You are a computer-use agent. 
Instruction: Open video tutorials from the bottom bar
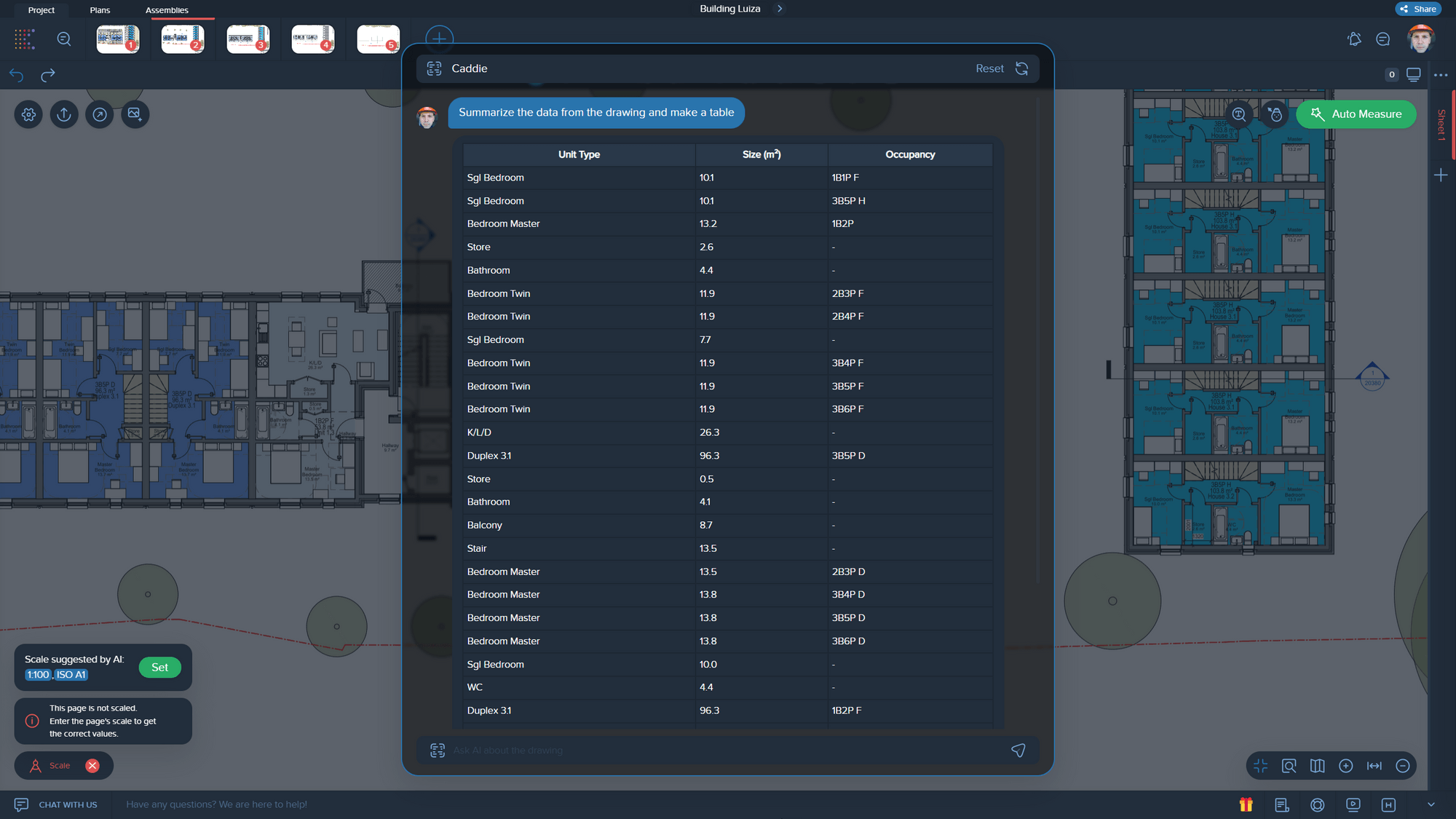point(1354,805)
